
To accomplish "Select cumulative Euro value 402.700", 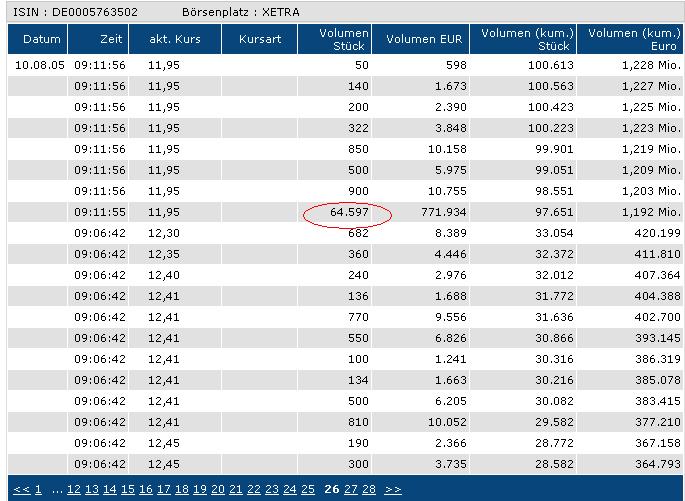I will tap(657, 317).
